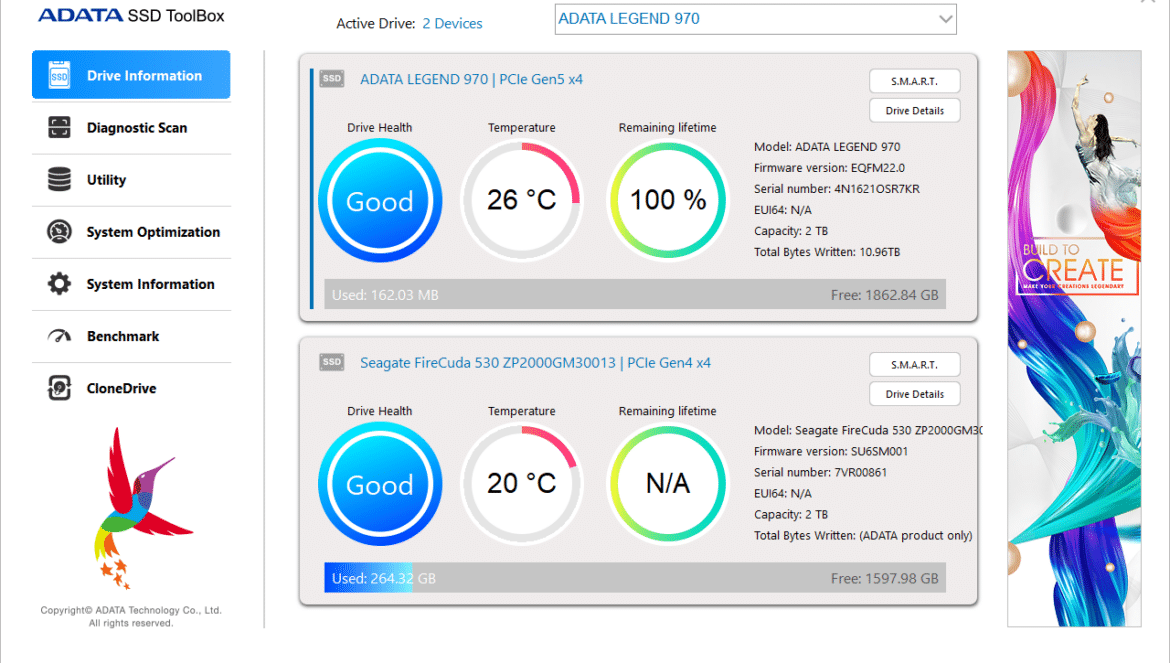Switch to System Optimization
Screen dimensions: 1170x663
click(131, 232)
